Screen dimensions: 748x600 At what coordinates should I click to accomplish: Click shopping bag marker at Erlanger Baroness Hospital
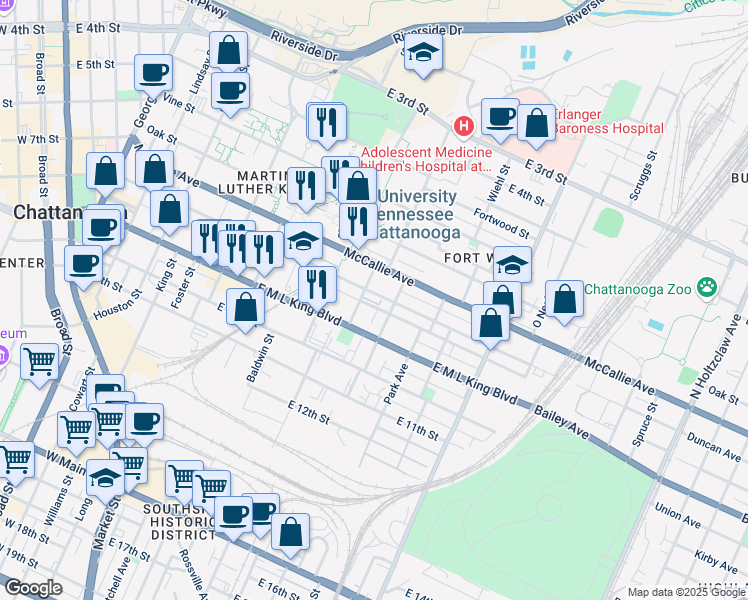pyautogui.click(x=536, y=124)
